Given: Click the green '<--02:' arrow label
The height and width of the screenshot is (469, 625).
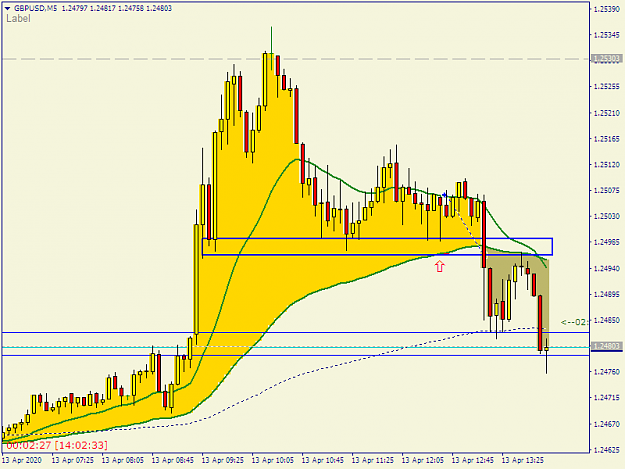Looking at the screenshot, I should click(574, 322).
